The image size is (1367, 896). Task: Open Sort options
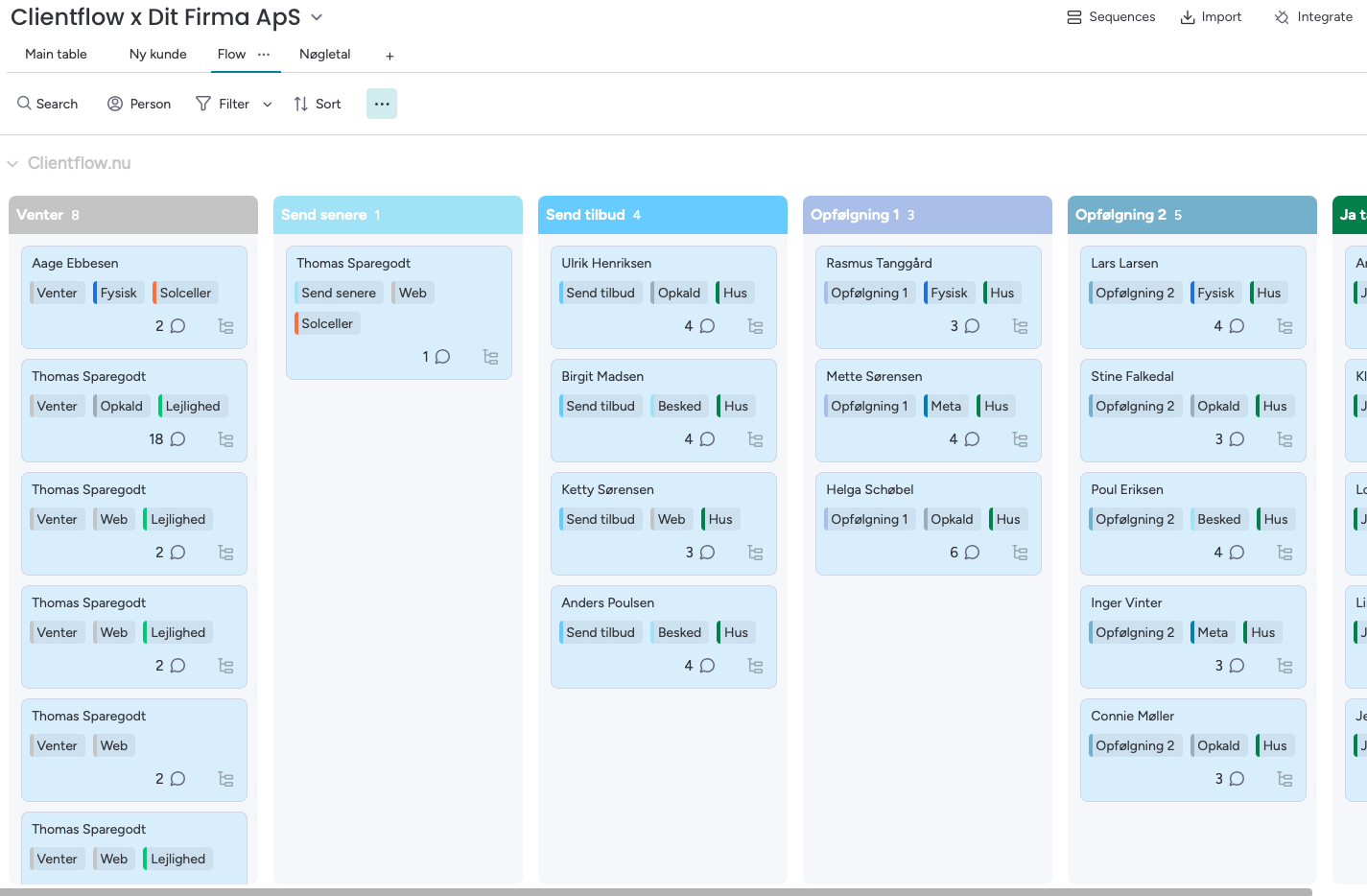318,104
